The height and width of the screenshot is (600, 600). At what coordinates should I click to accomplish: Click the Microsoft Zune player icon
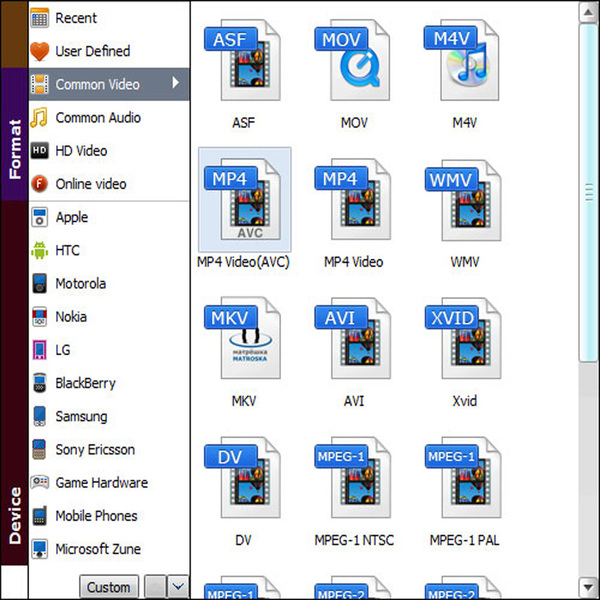(x=39, y=549)
